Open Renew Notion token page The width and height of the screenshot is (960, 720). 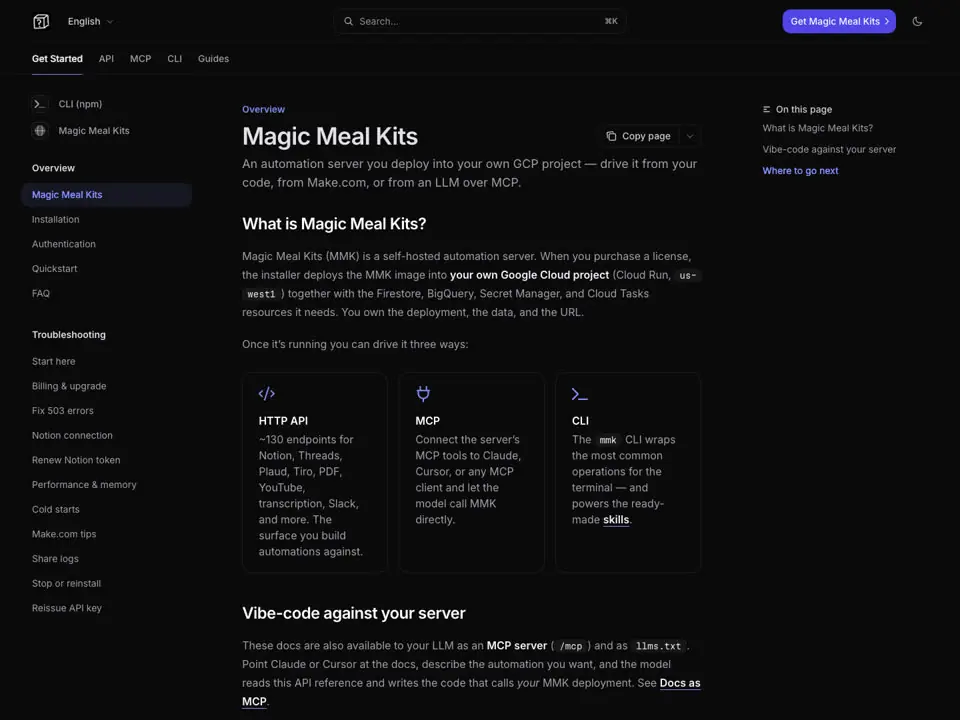[x=76, y=460]
